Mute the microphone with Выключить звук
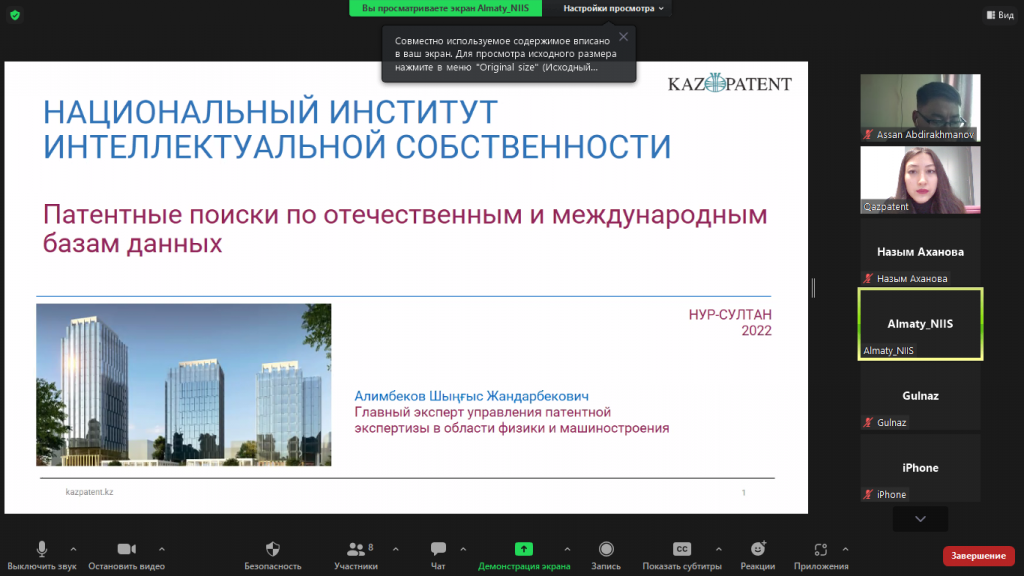The image size is (1024, 576). (x=42, y=549)
